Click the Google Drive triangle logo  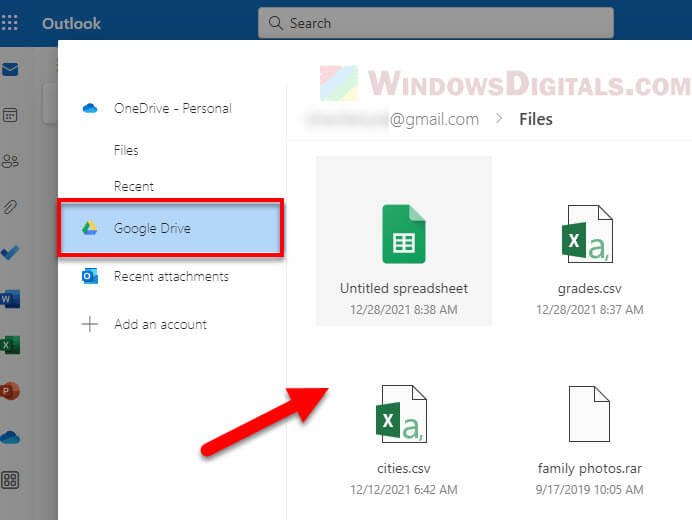point(90,228)
